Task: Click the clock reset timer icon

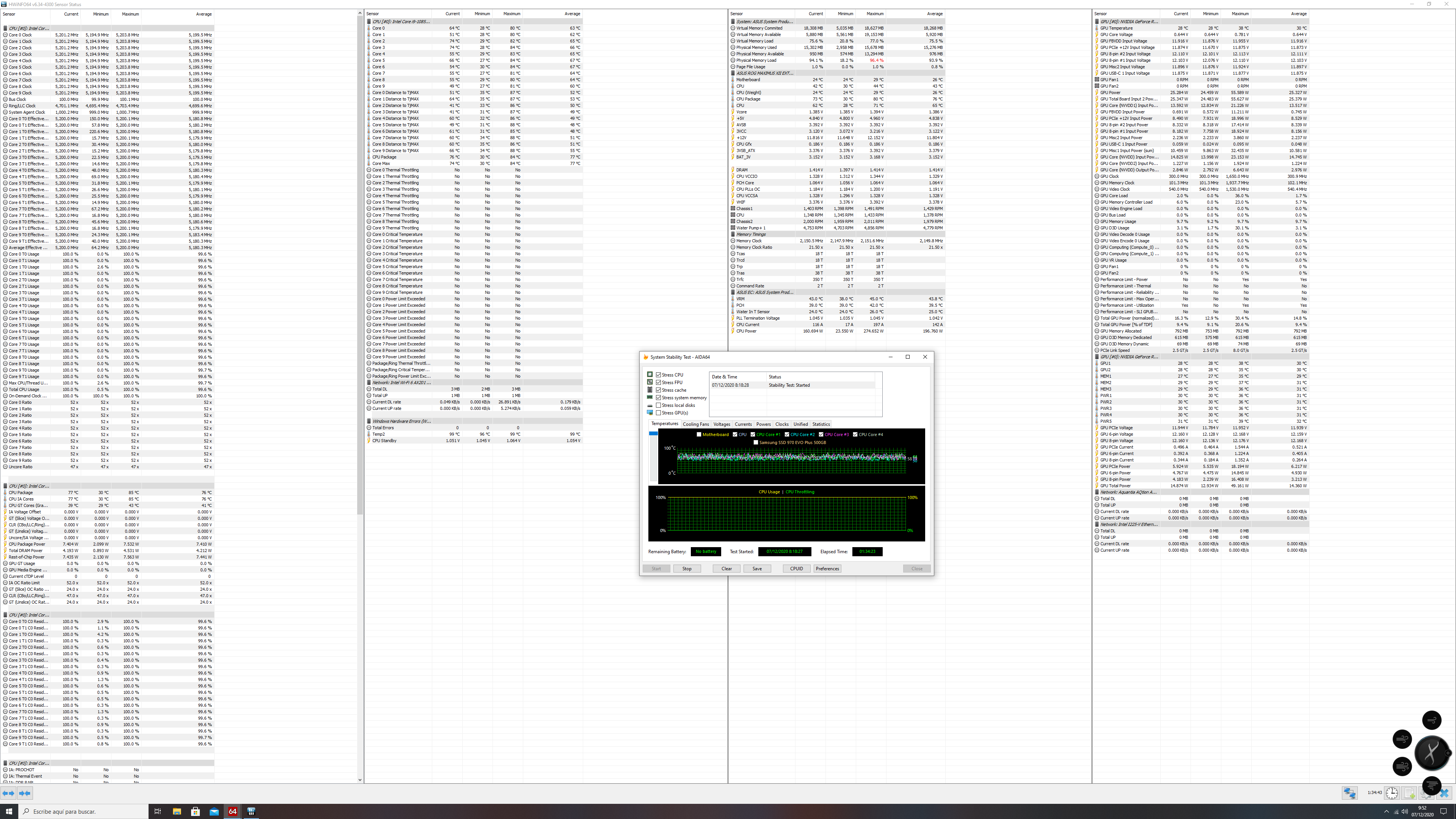Action: point(1392,793)
